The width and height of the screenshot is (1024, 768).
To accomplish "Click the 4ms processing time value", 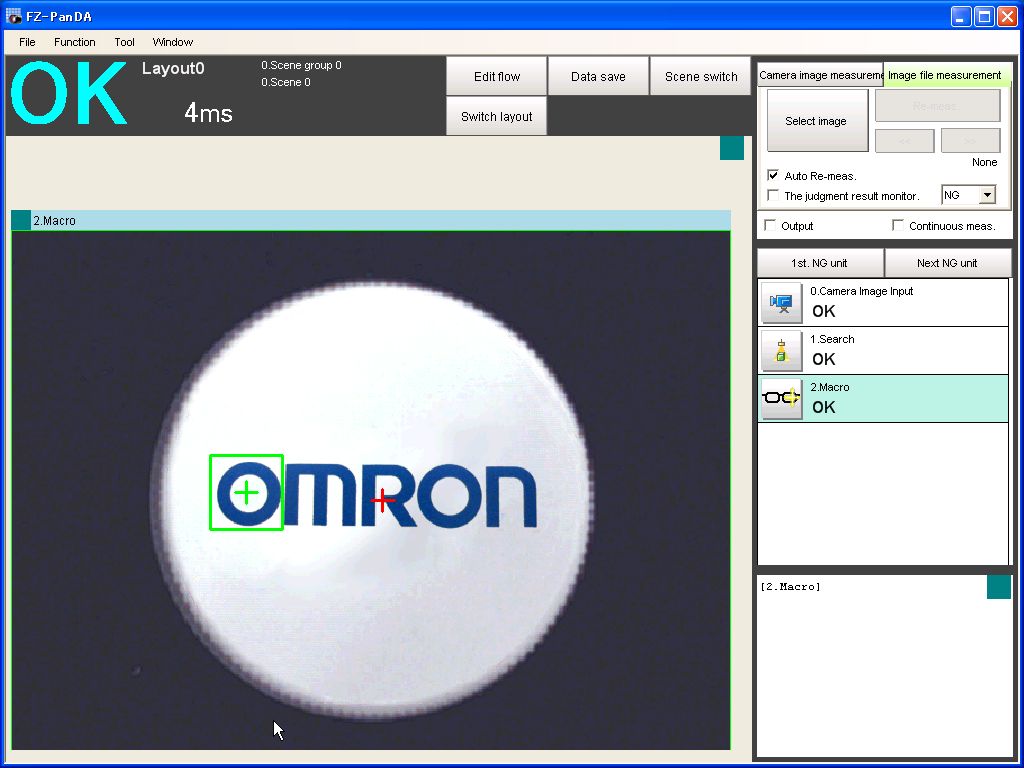I will tap(208, 113).
